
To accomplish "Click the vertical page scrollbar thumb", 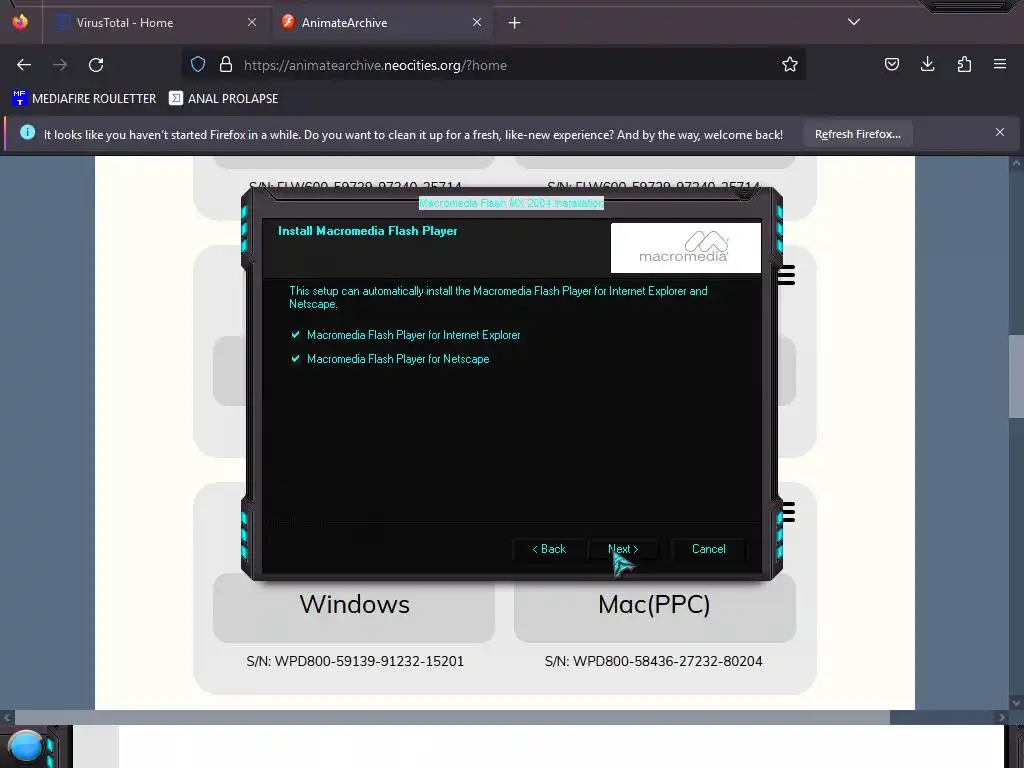I will (x=1016, y=376).
